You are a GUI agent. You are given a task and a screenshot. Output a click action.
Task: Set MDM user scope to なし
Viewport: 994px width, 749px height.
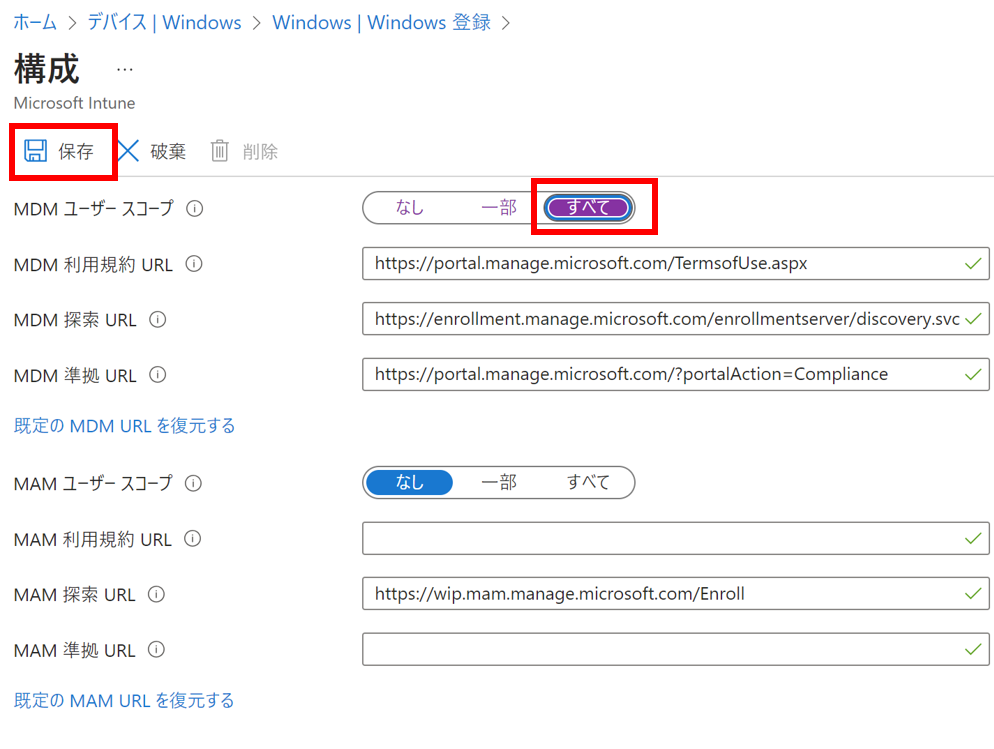[409, 208]
